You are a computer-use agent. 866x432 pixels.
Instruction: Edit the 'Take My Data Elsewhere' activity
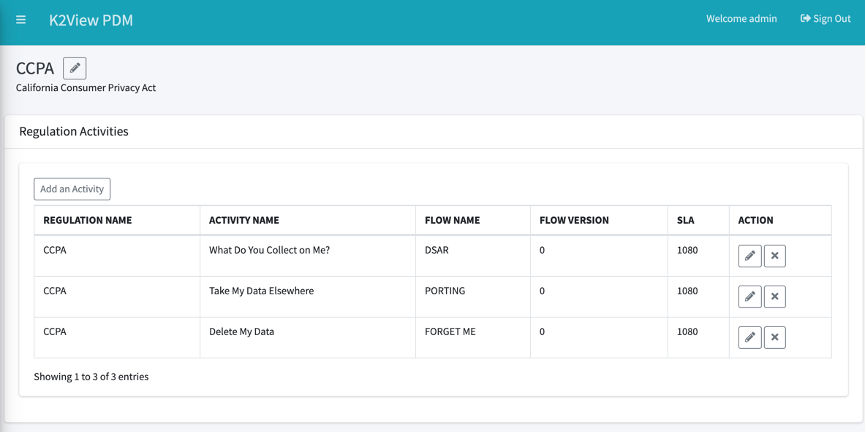coord(749,297)
